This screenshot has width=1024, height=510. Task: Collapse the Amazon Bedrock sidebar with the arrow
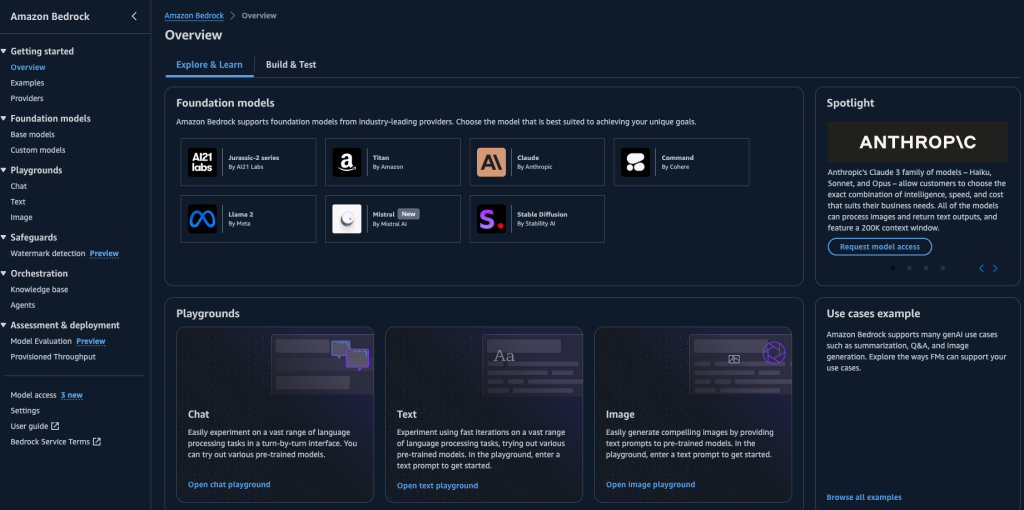[135, 16]
